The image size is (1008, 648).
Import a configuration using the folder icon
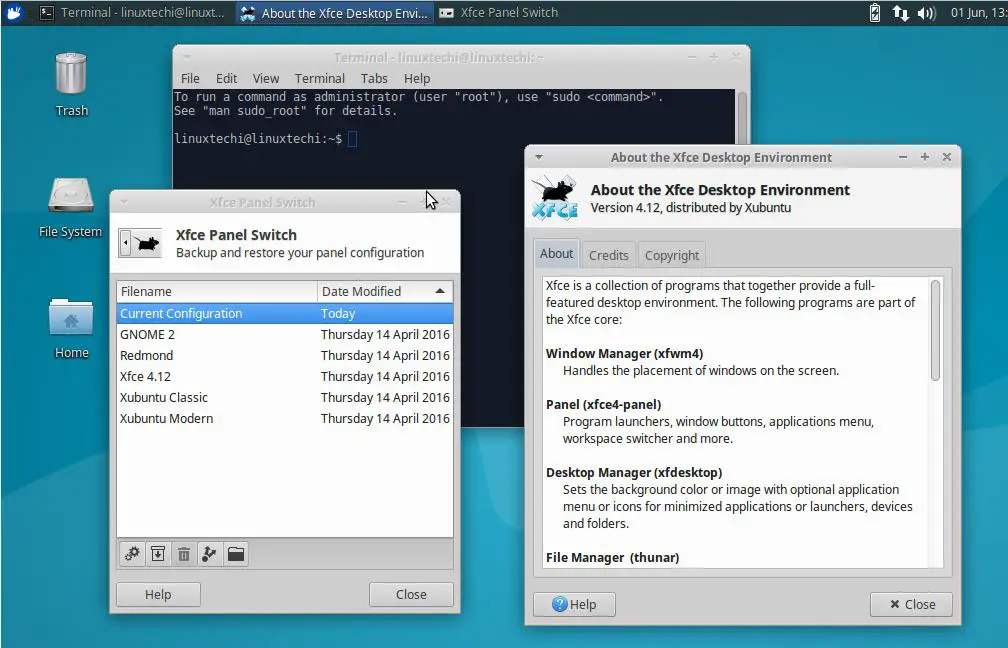click(x=236, y=554)
